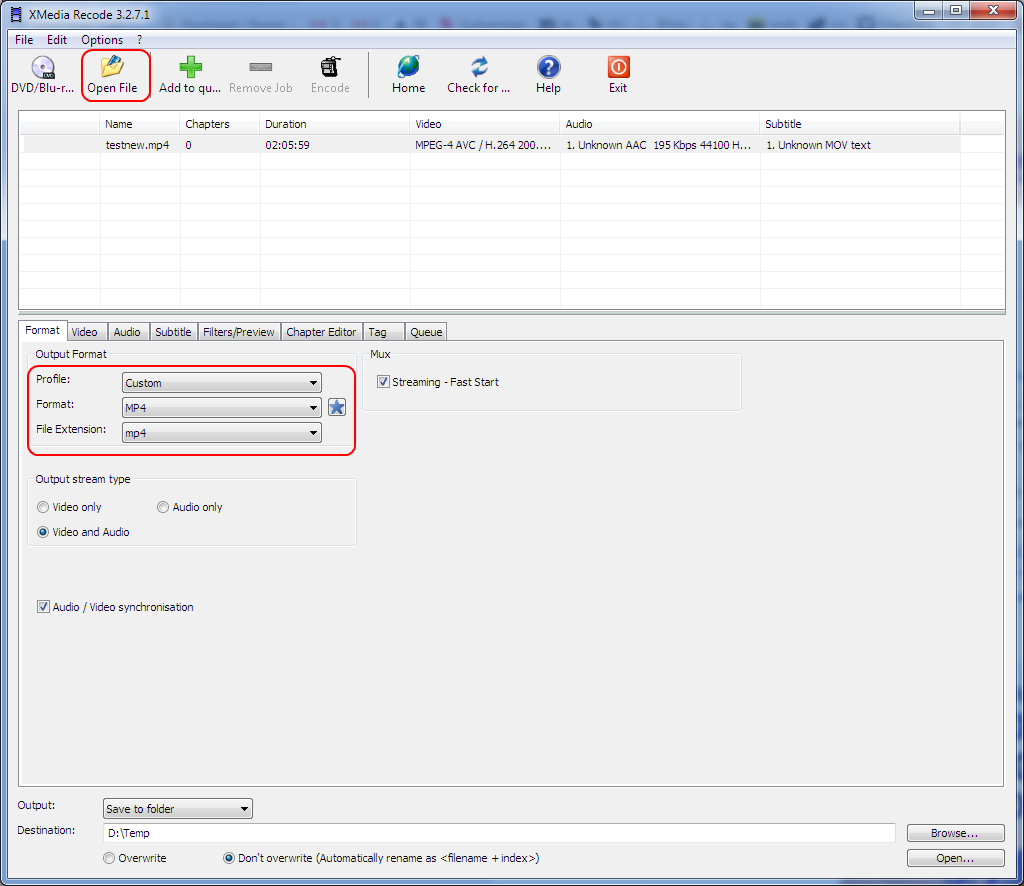Click the XMedia Recode title bar icon
Screen dimensions: 1024x886
coord(16,14)
